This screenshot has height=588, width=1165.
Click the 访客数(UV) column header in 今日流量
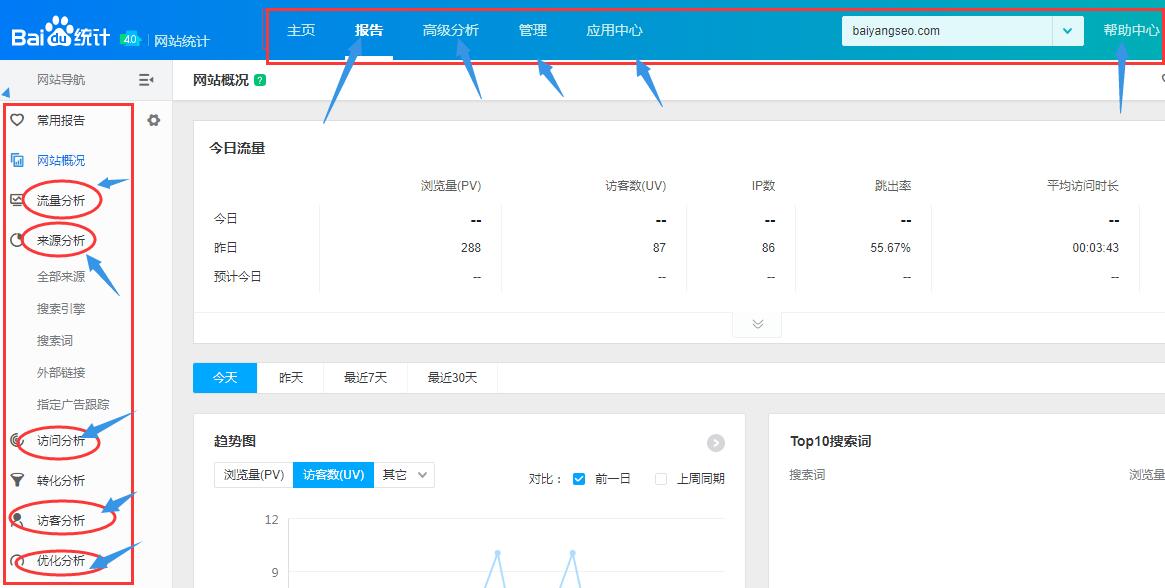636,186
